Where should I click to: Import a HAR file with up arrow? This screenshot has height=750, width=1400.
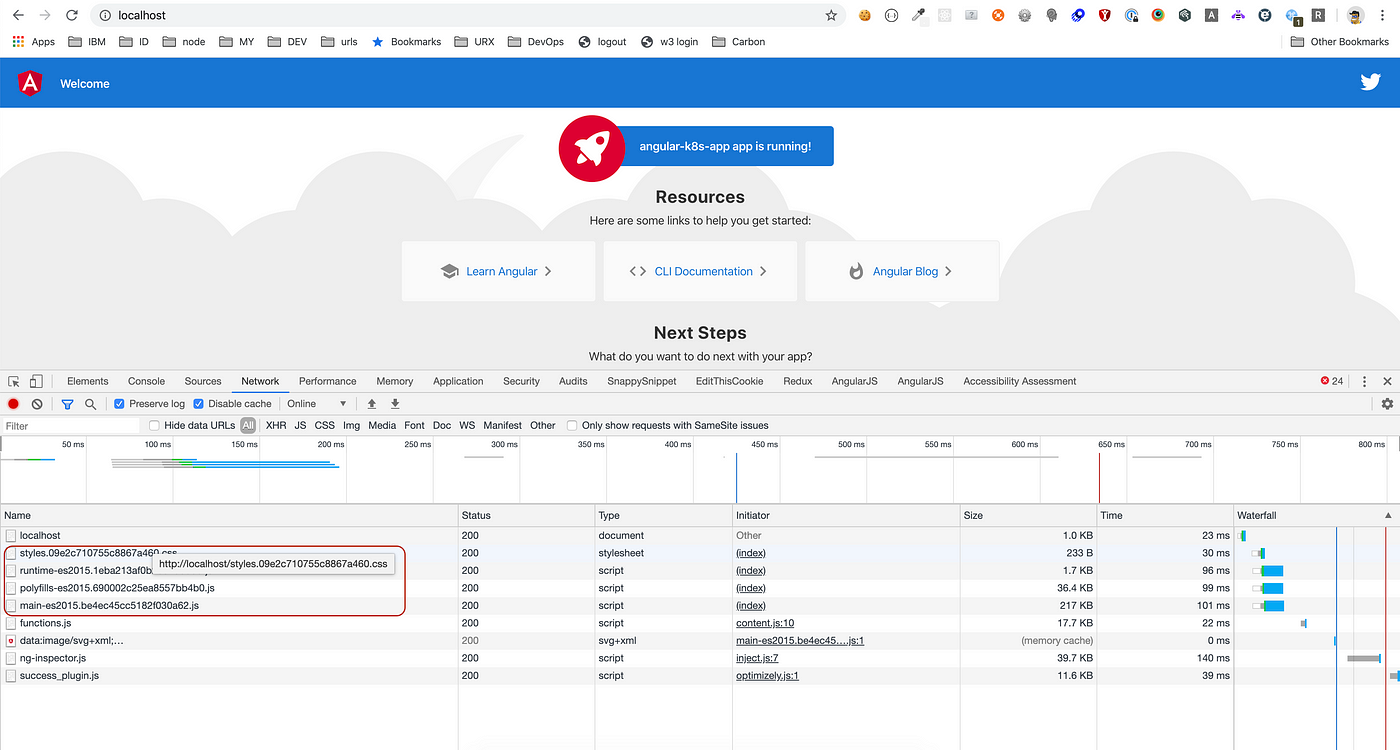(x=372, y=404)
